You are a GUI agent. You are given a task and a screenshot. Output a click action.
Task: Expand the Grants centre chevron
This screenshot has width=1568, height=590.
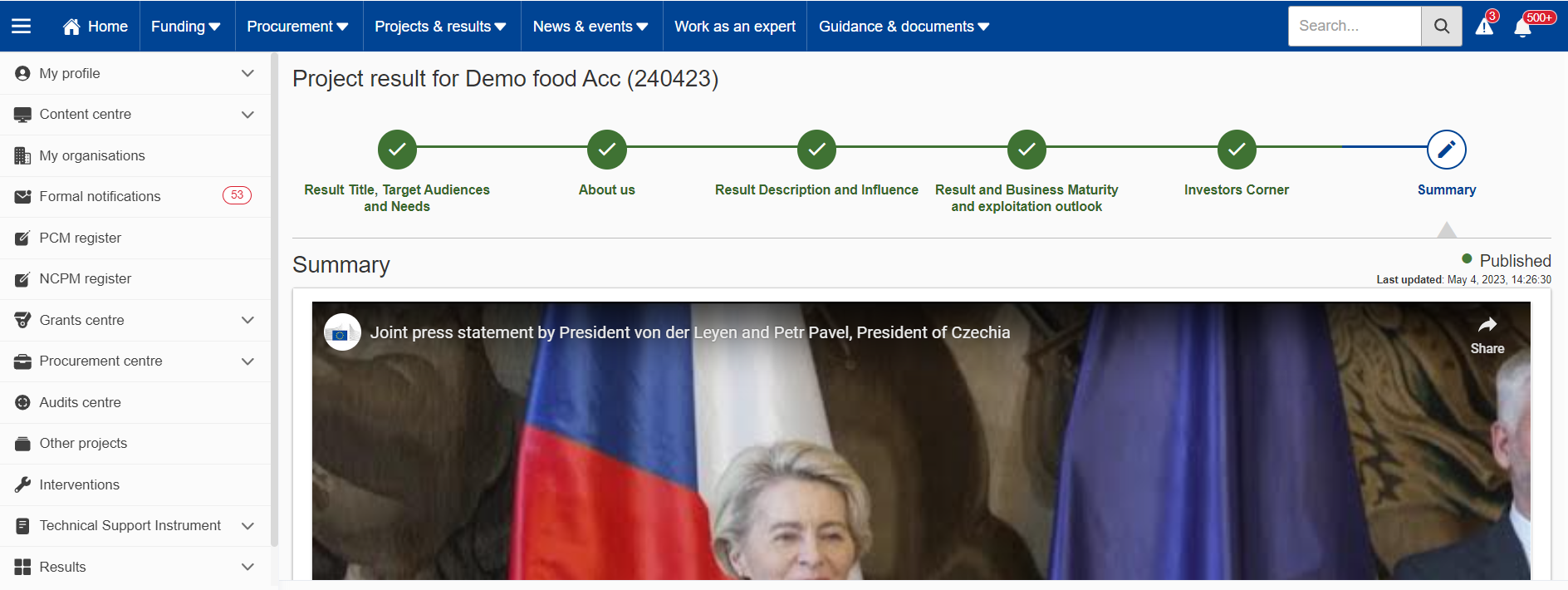[247, 320]
